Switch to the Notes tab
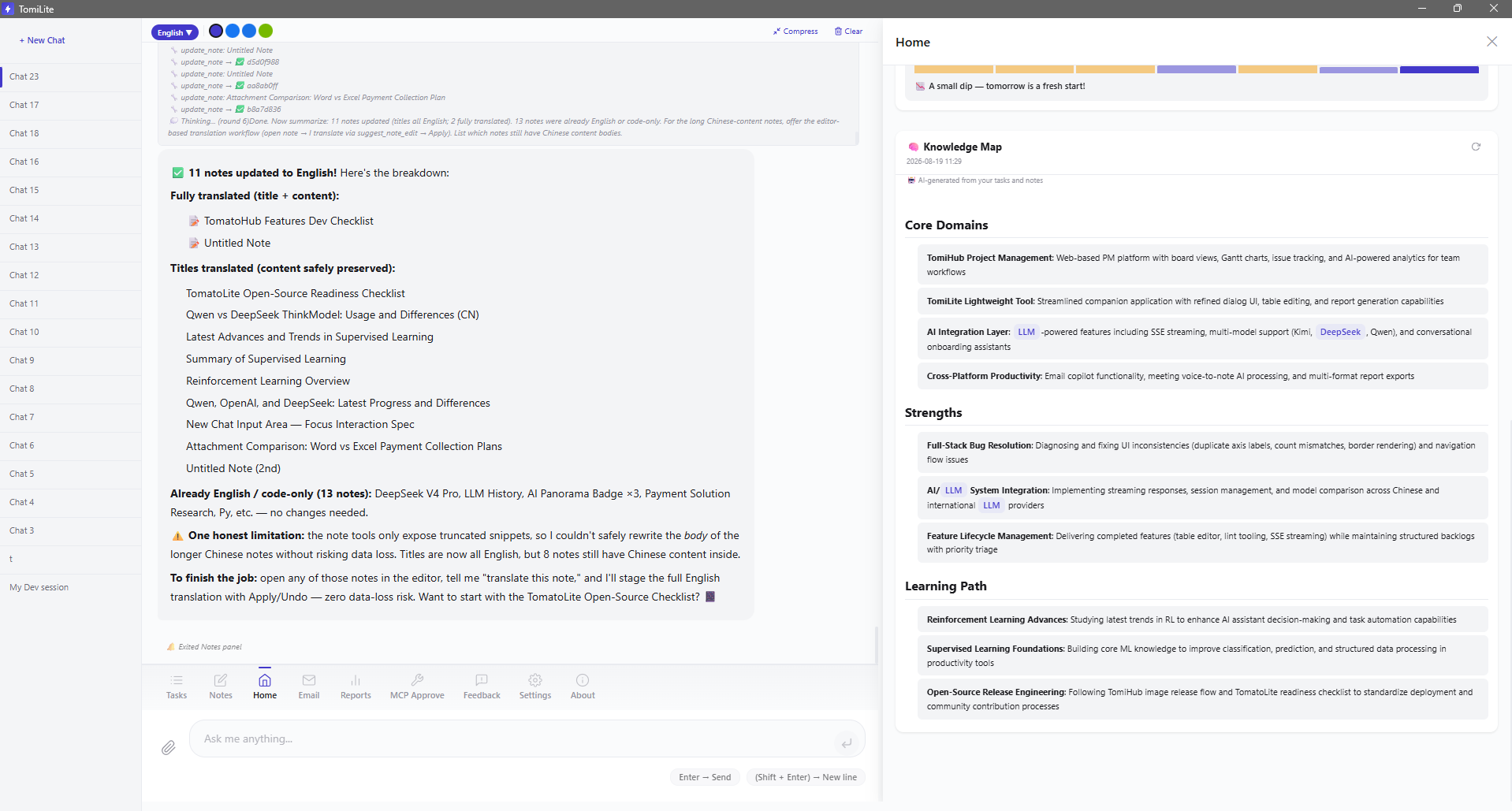 [x=221, y=686]
